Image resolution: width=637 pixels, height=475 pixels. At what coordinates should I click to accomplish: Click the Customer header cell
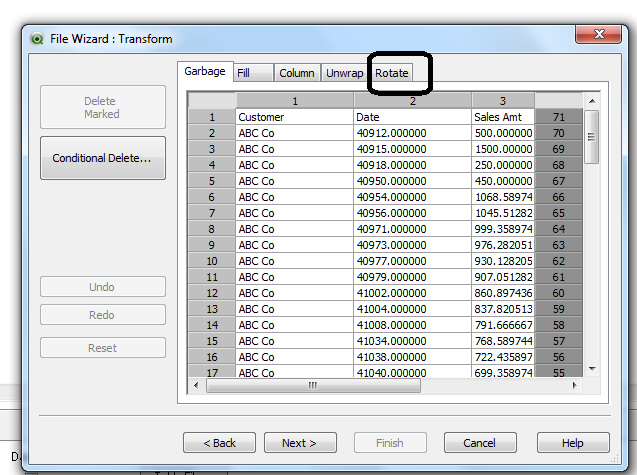pos(295,117)
